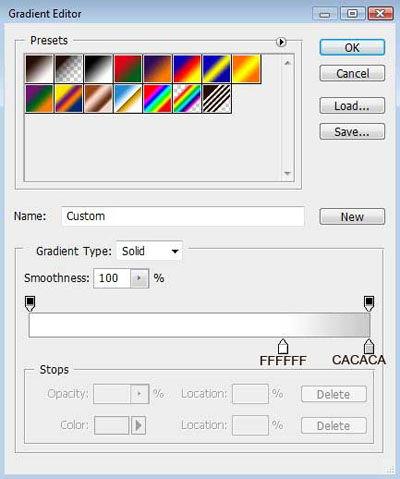
Task: Select the violet to orange gradient preset
Action: [x=157, y=69]
